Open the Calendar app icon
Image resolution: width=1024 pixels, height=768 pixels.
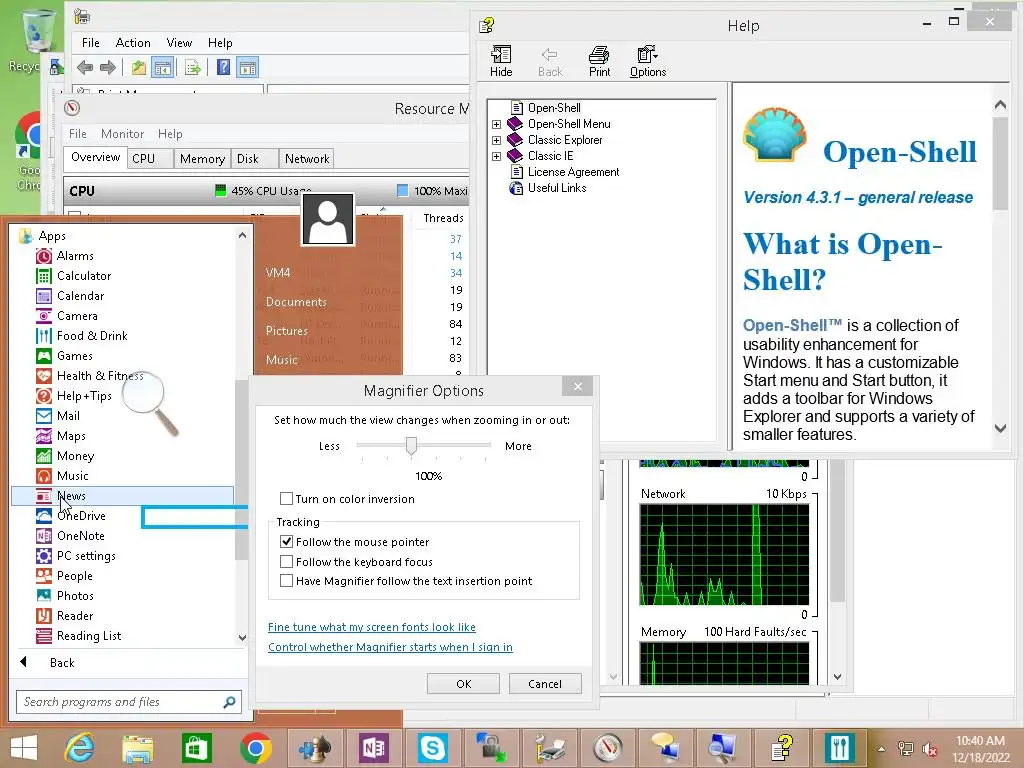44,296
